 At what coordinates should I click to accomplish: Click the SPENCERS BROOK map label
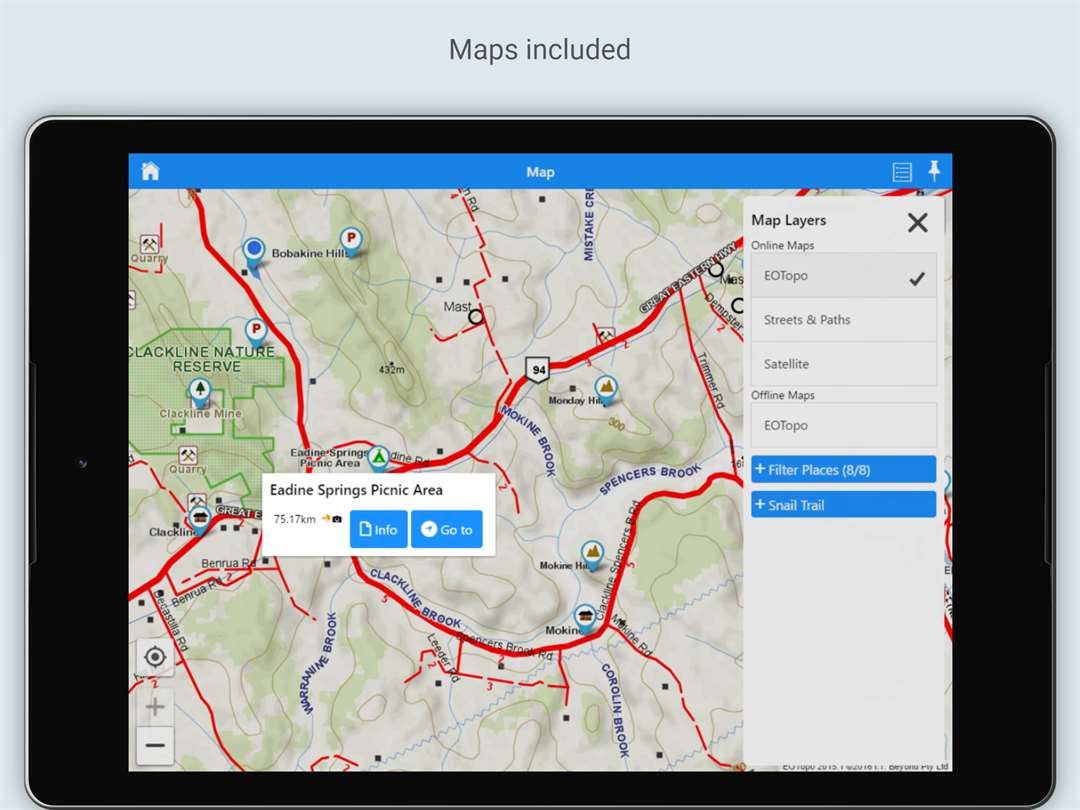click(650, 479)
